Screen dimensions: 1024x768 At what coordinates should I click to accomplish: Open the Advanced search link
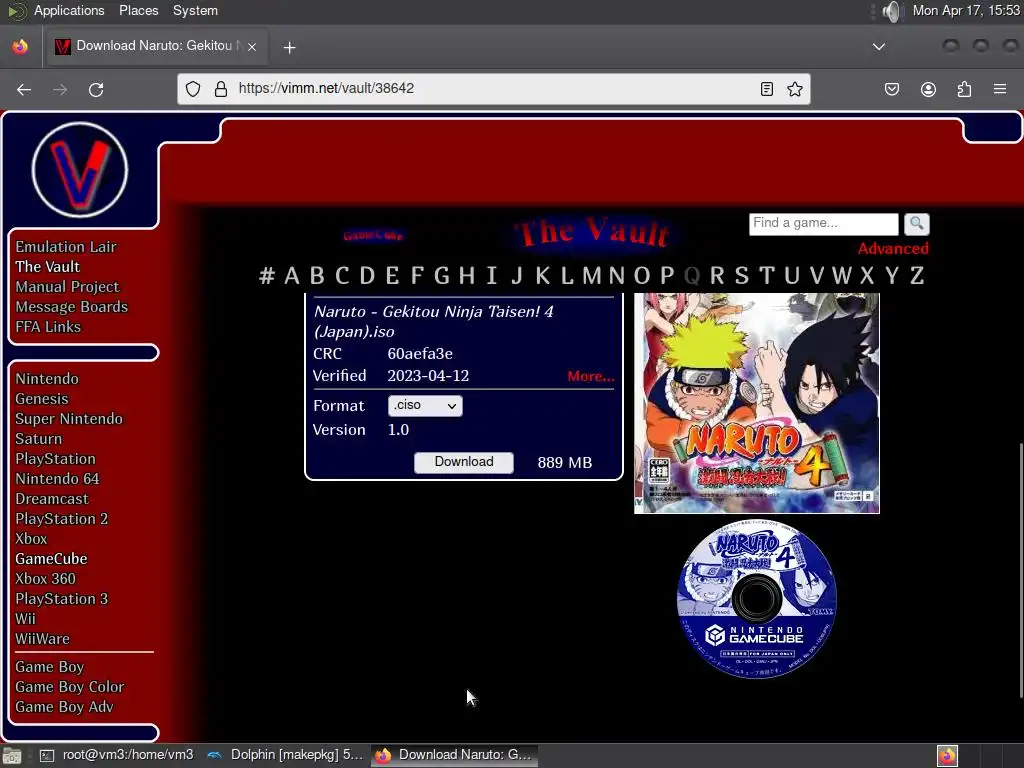coord(893,248)
